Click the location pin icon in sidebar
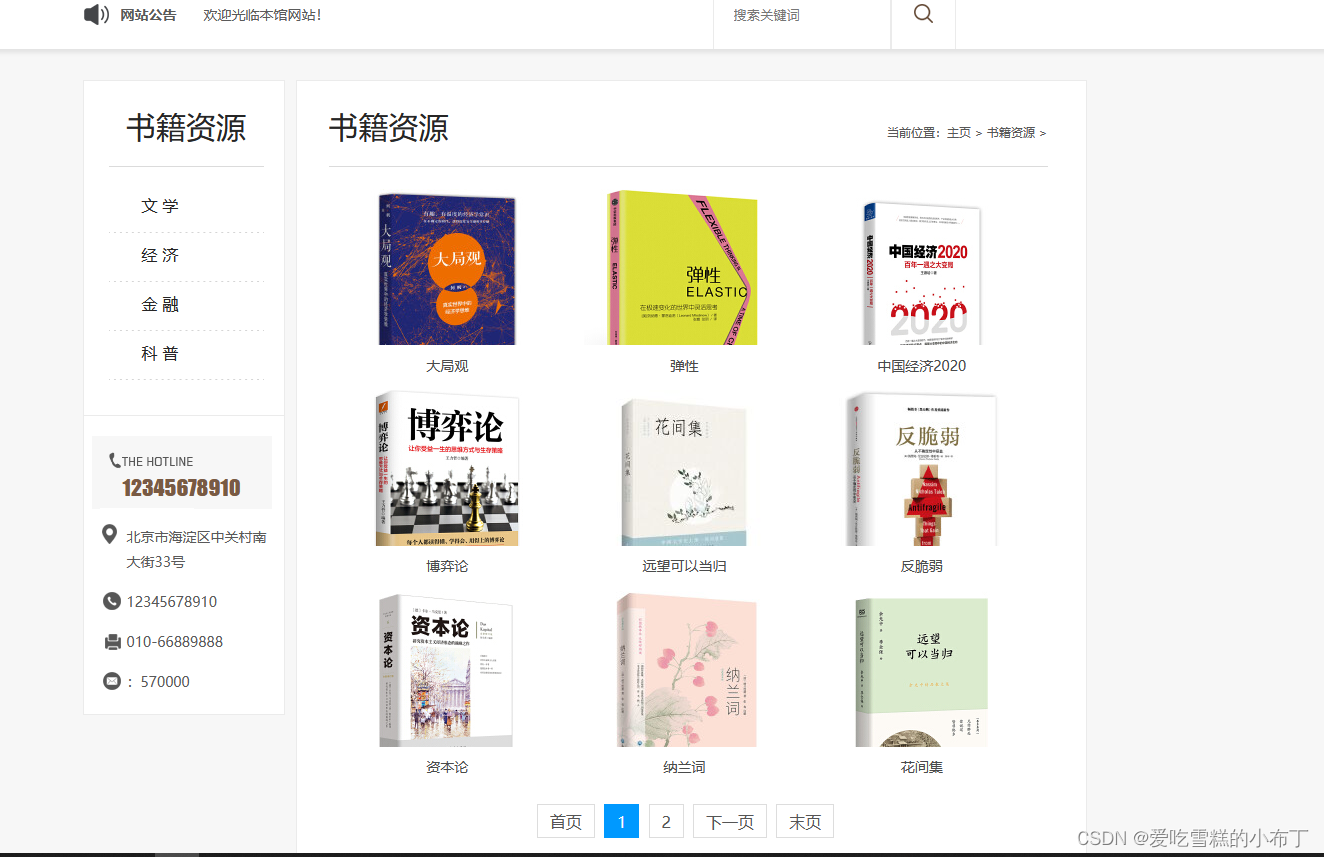This screenshot has height=857, width=1324. click(110, 533)
